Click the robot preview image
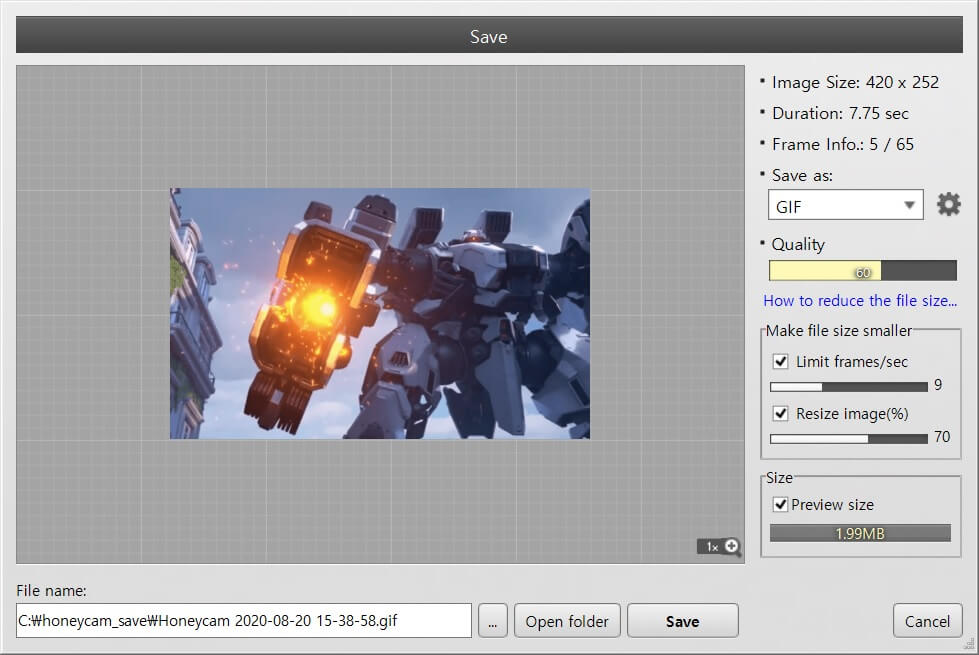This screenshot has height=655, width=979. (380, 313)
